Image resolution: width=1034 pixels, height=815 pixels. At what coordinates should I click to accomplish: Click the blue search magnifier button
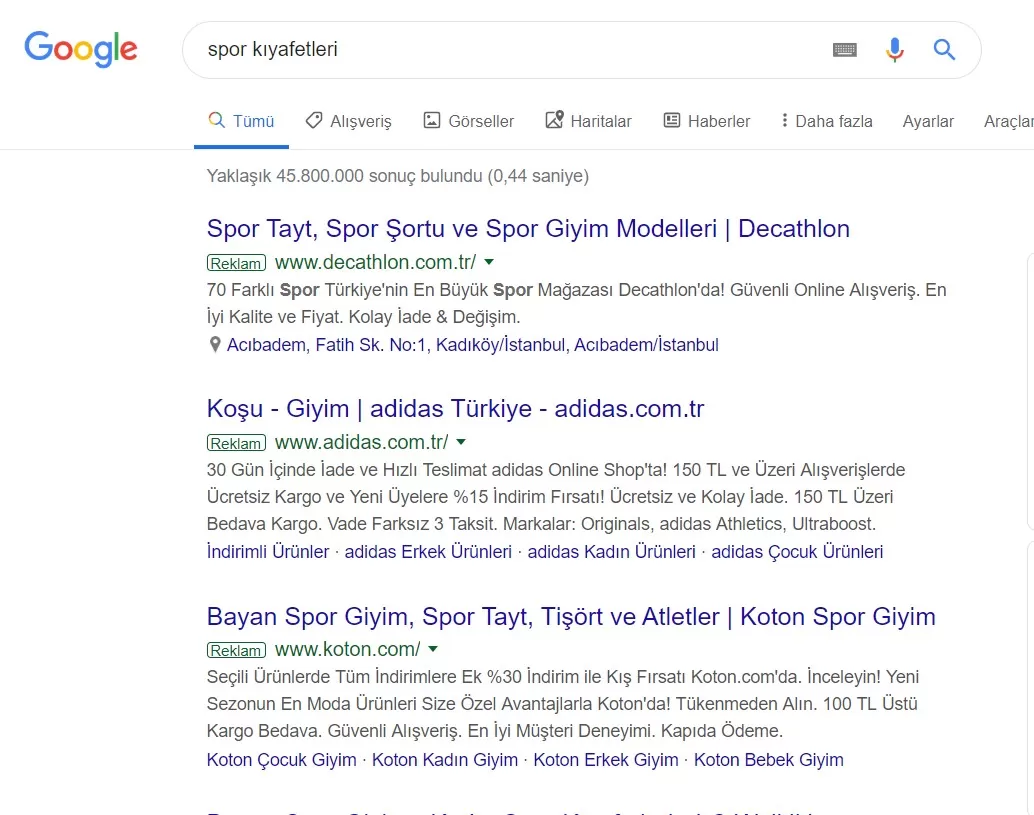(944, 49)
